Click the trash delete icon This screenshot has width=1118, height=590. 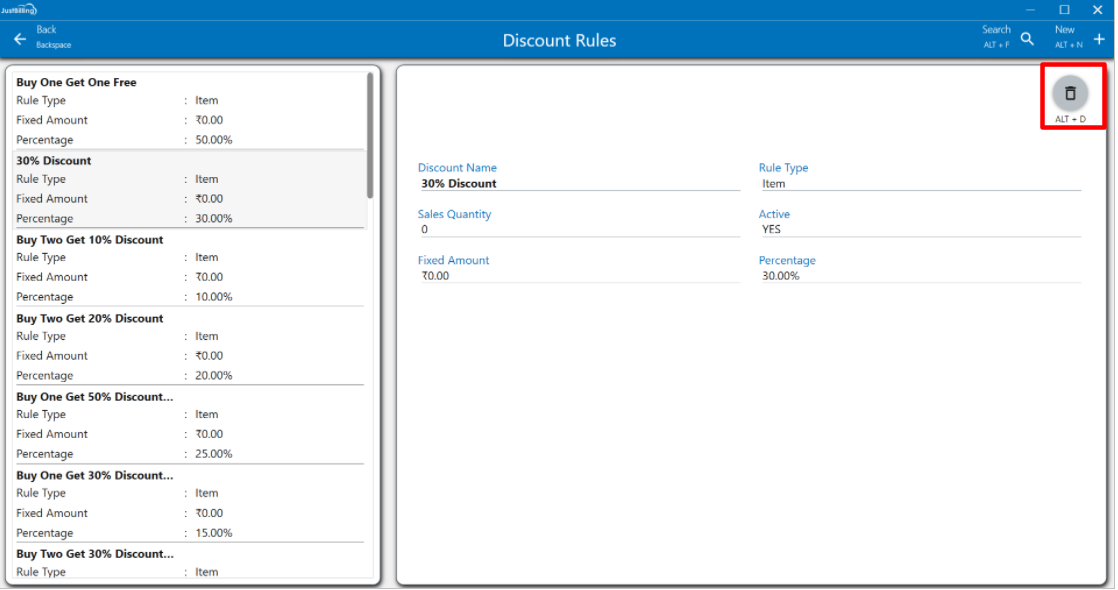pyautogui.click(x=1069, y=94)
